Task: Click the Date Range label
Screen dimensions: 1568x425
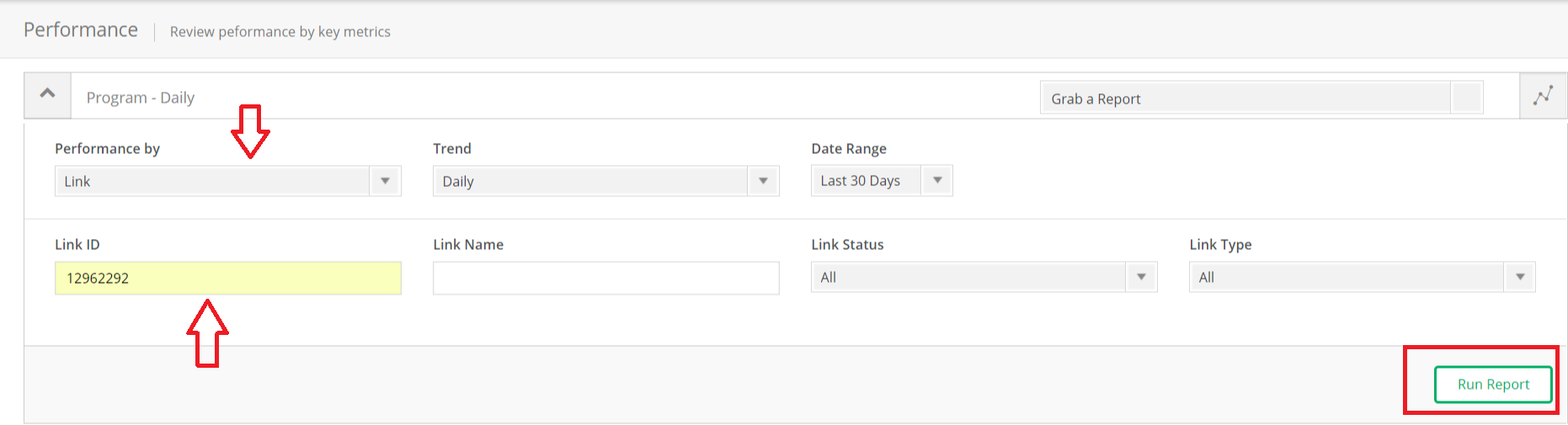Action: pos(849,149)
